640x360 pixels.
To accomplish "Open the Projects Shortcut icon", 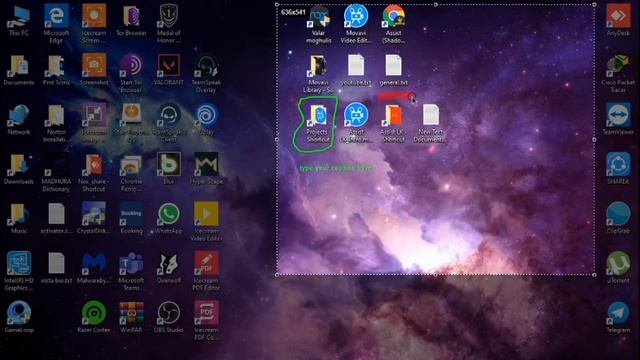I will click(x=318, y=123).
